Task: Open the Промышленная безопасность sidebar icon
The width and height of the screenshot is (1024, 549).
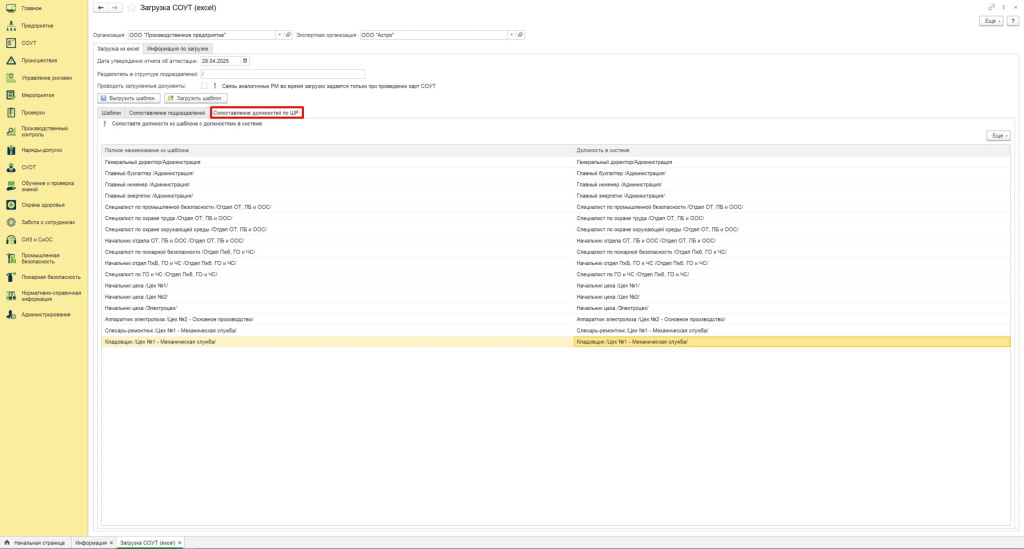Action: coord(11,259)
